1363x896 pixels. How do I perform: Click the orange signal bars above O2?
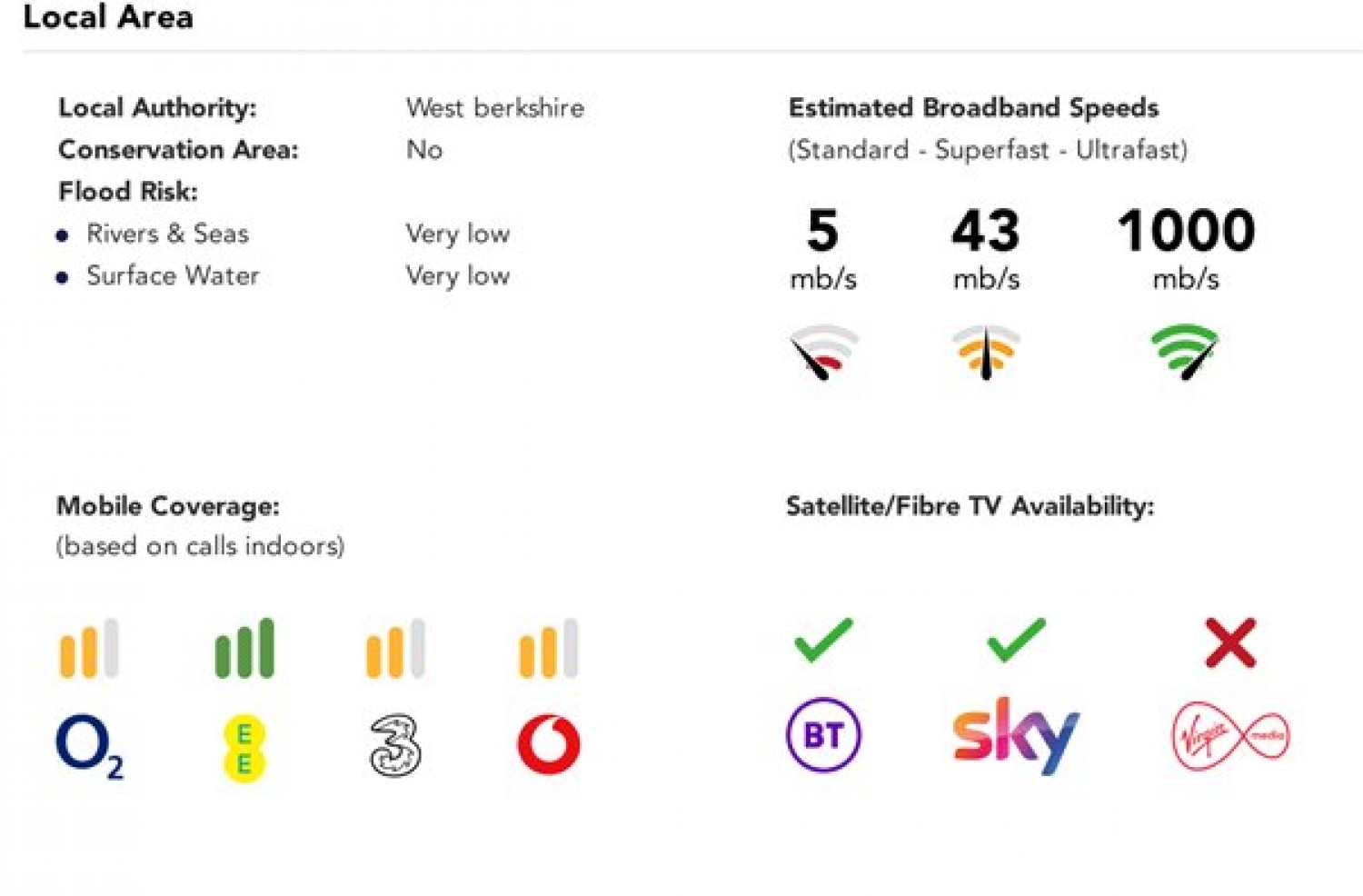[89, 648]
